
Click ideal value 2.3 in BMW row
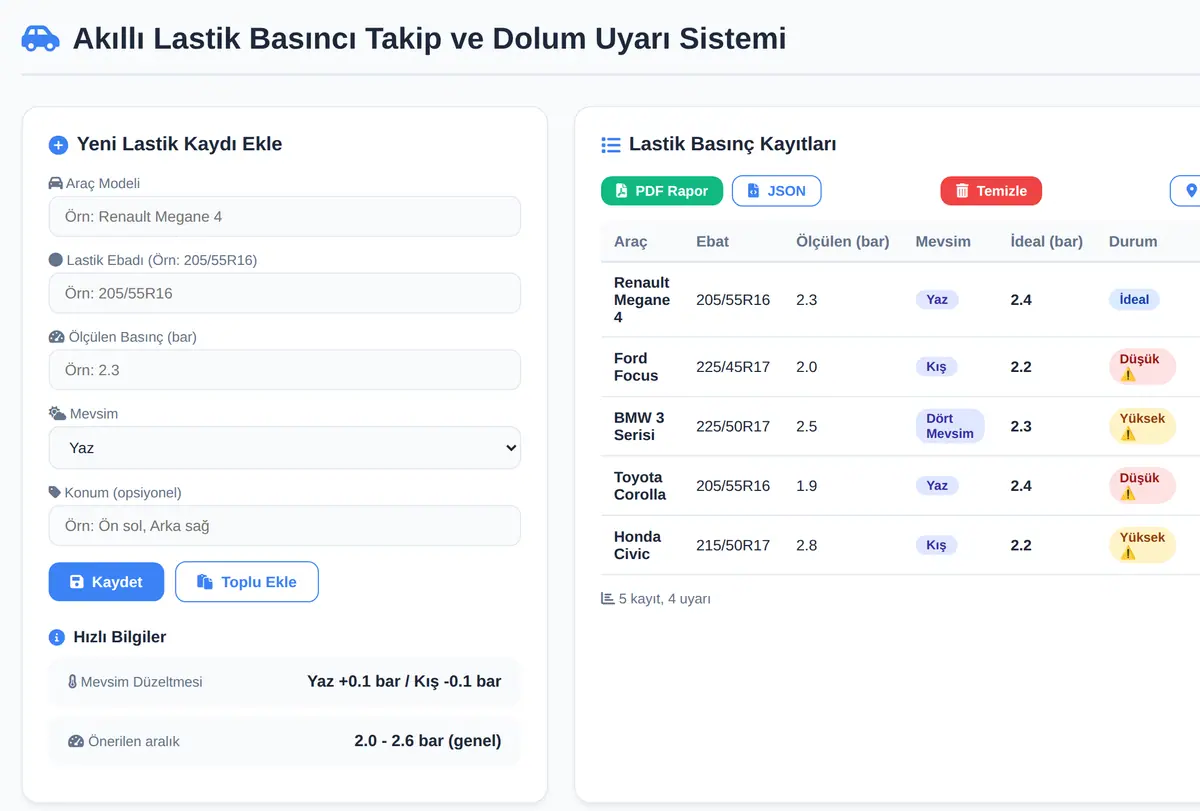[1021, 426]
